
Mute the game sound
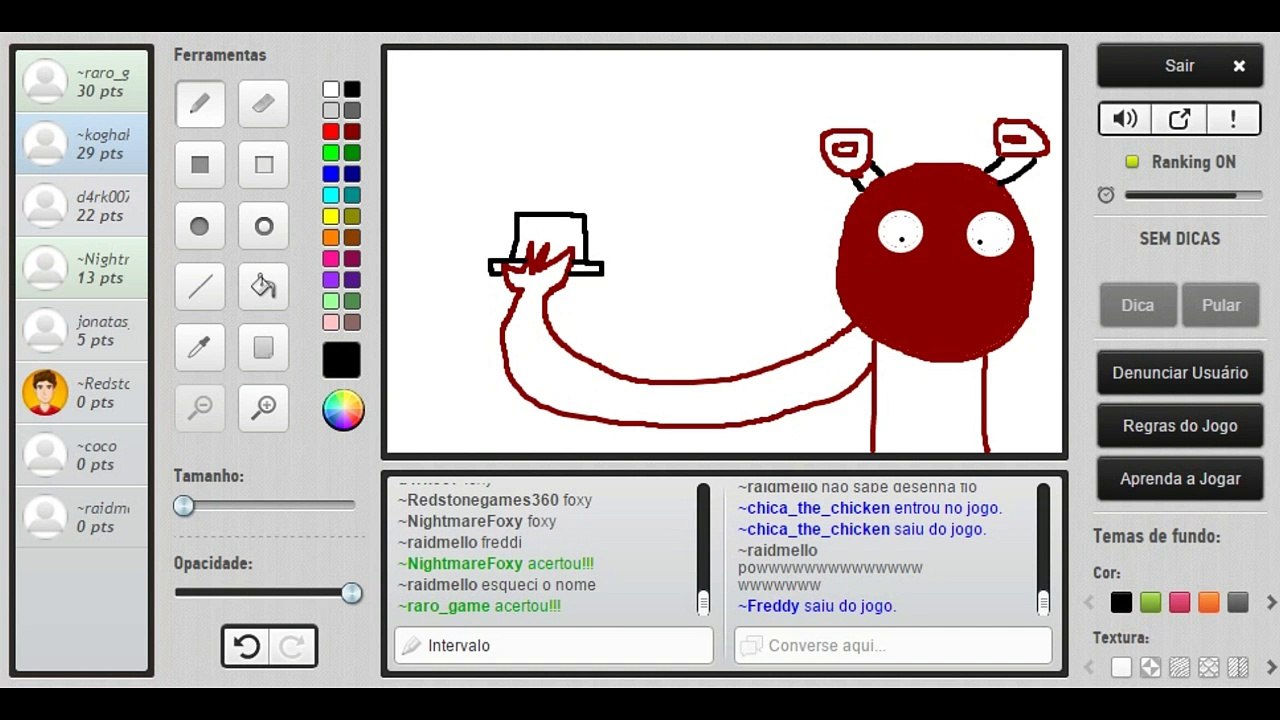[1125, 119]
